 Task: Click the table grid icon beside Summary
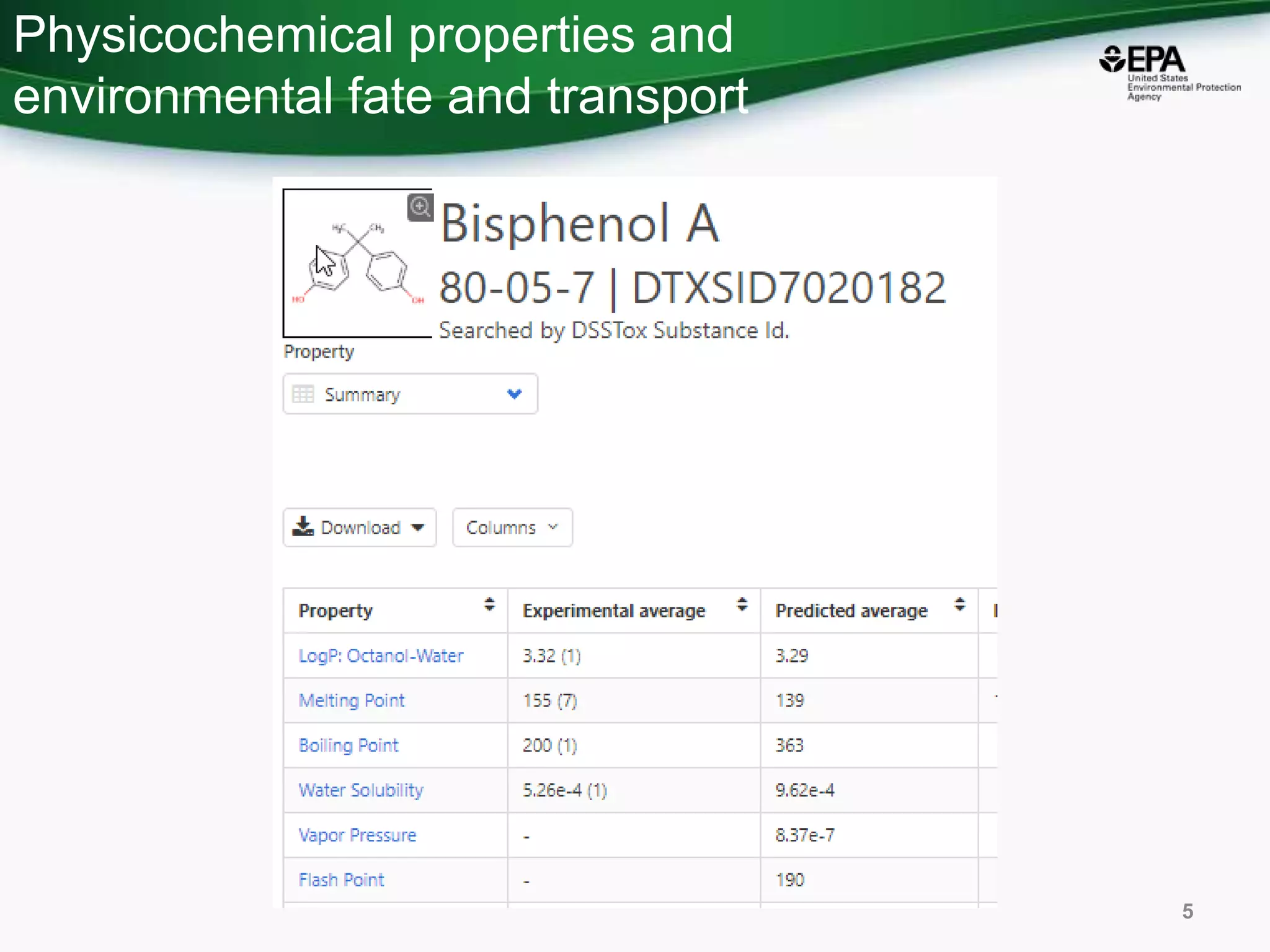coord(303,394)
